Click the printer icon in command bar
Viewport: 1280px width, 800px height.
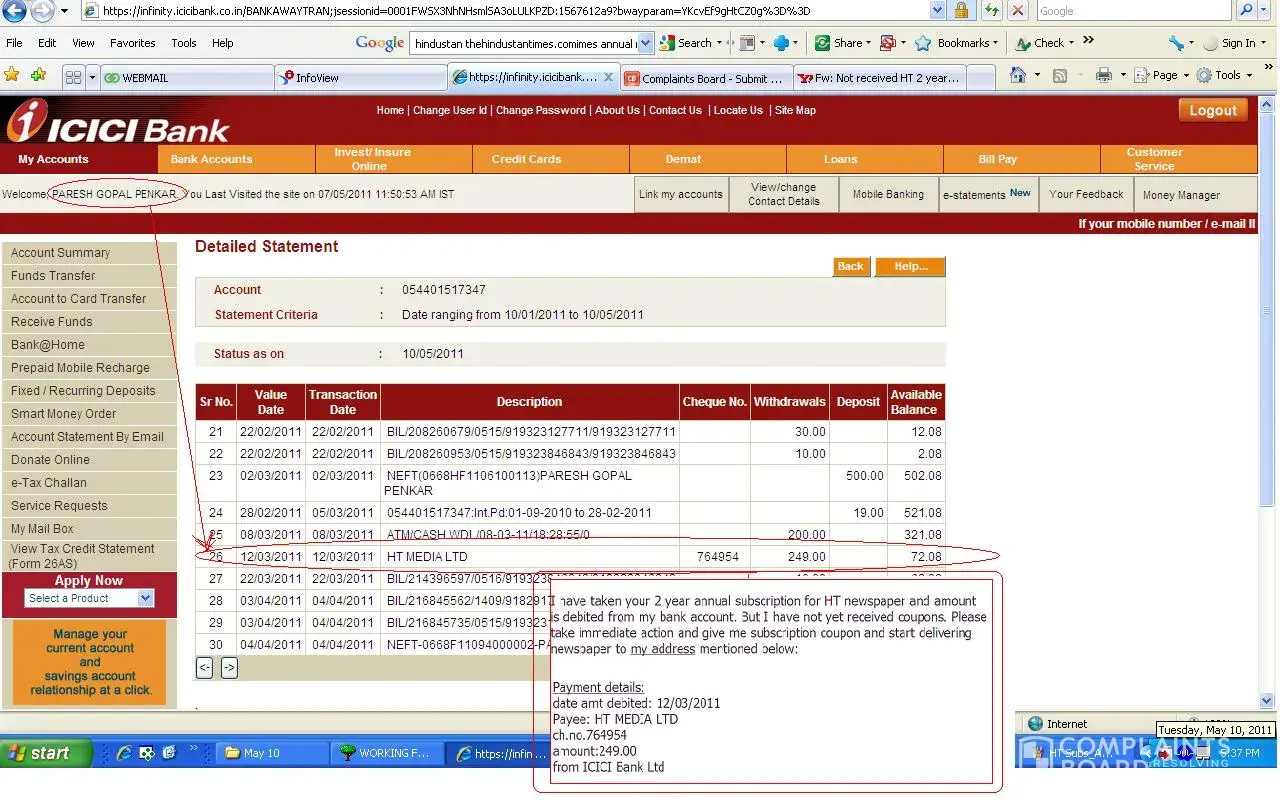[x=1103, y=76]
